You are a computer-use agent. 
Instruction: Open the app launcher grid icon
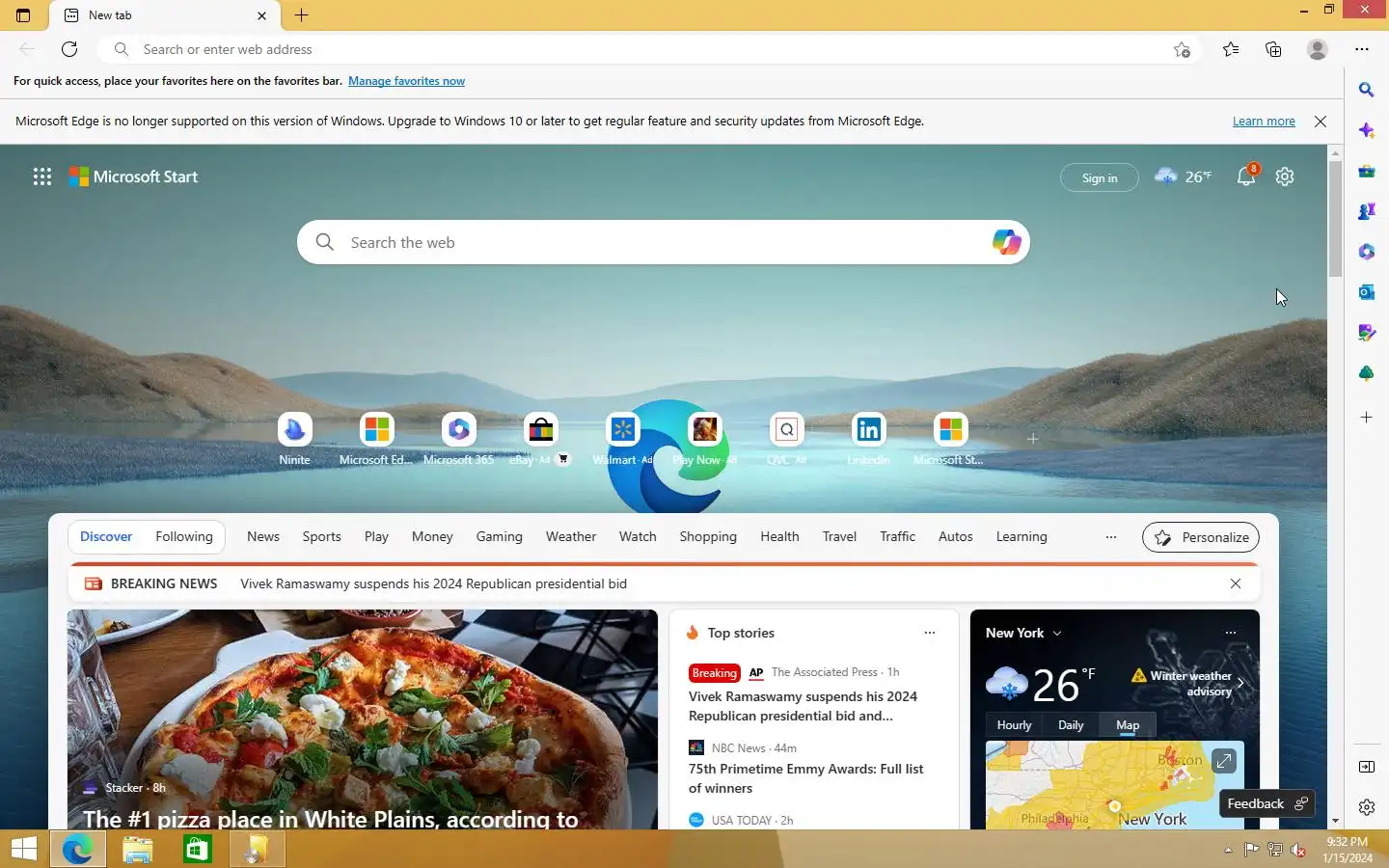(x=42, y=176)
